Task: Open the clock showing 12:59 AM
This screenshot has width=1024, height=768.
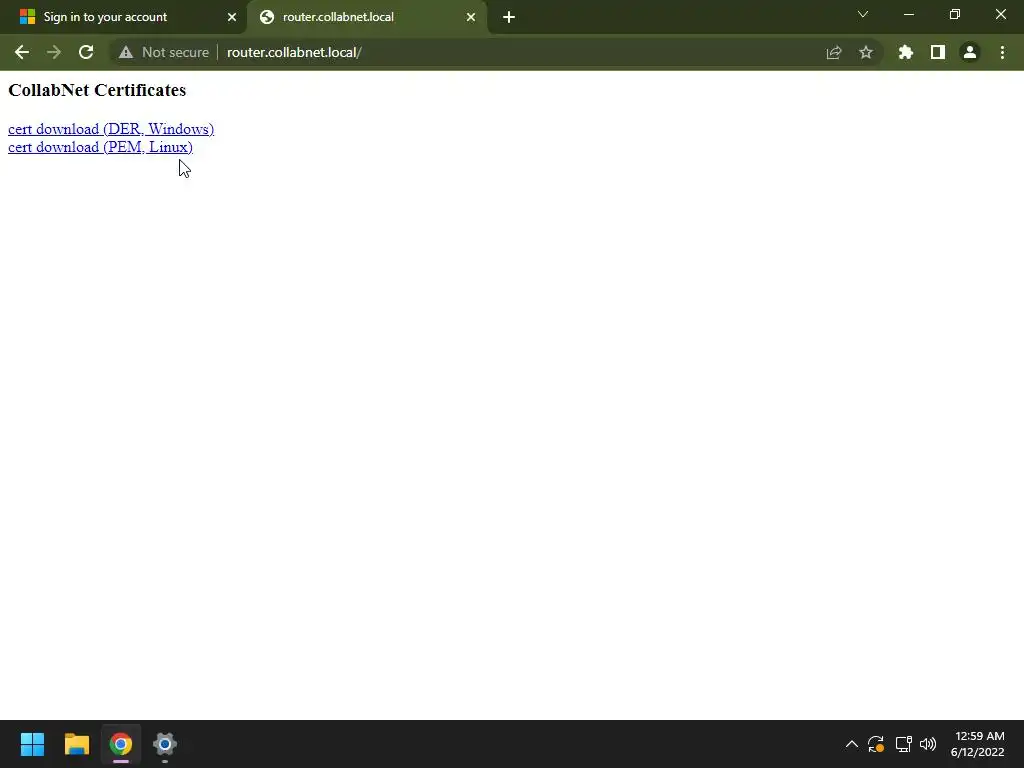Action: [978, 744]
